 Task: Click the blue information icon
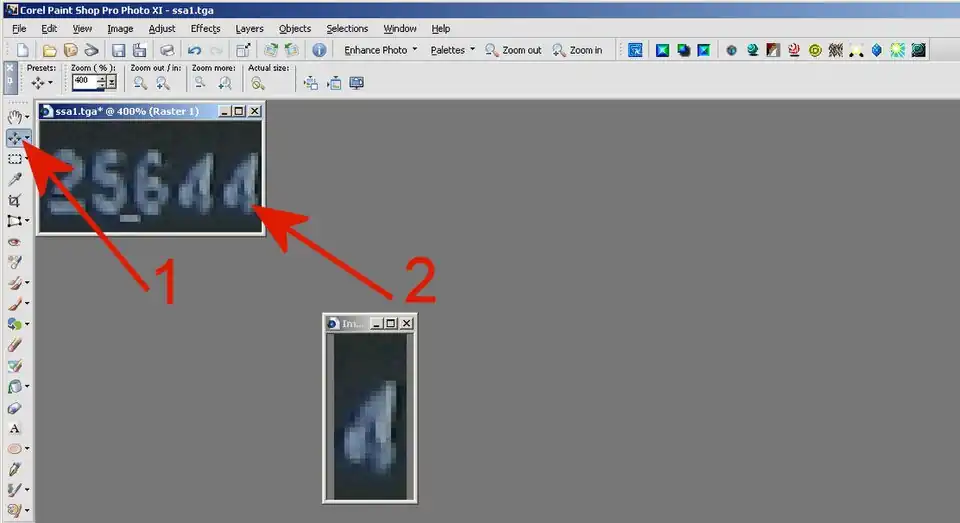[x=319, y=50]
